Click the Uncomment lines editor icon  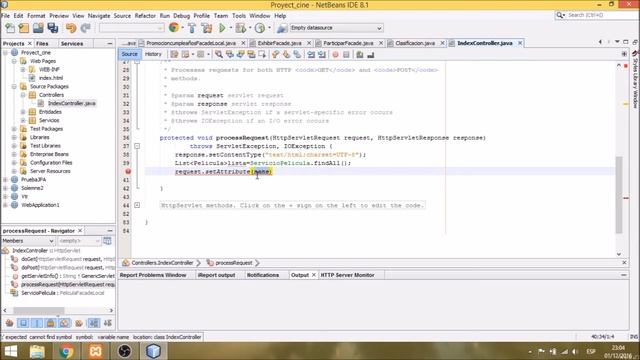point(371,54)
